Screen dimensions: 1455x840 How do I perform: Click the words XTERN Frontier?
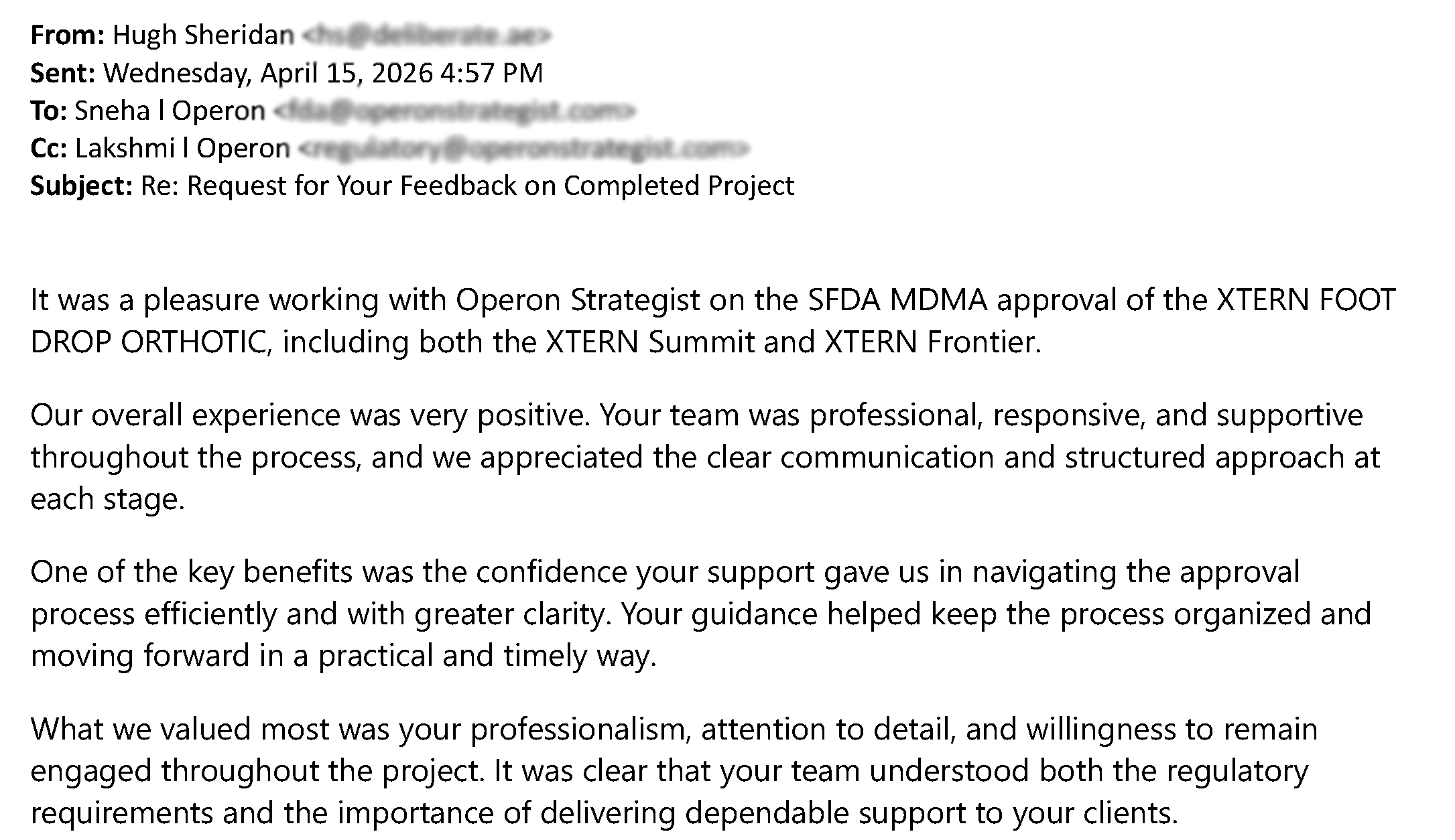tap(932, 342)
